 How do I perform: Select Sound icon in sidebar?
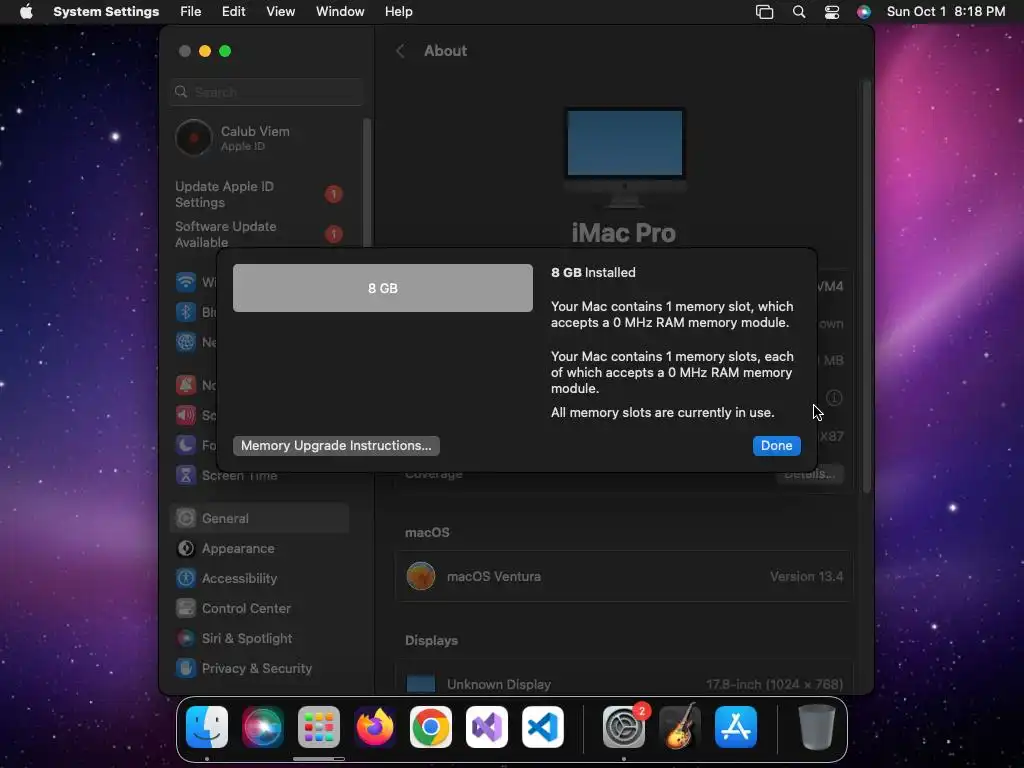coord(185,415)
